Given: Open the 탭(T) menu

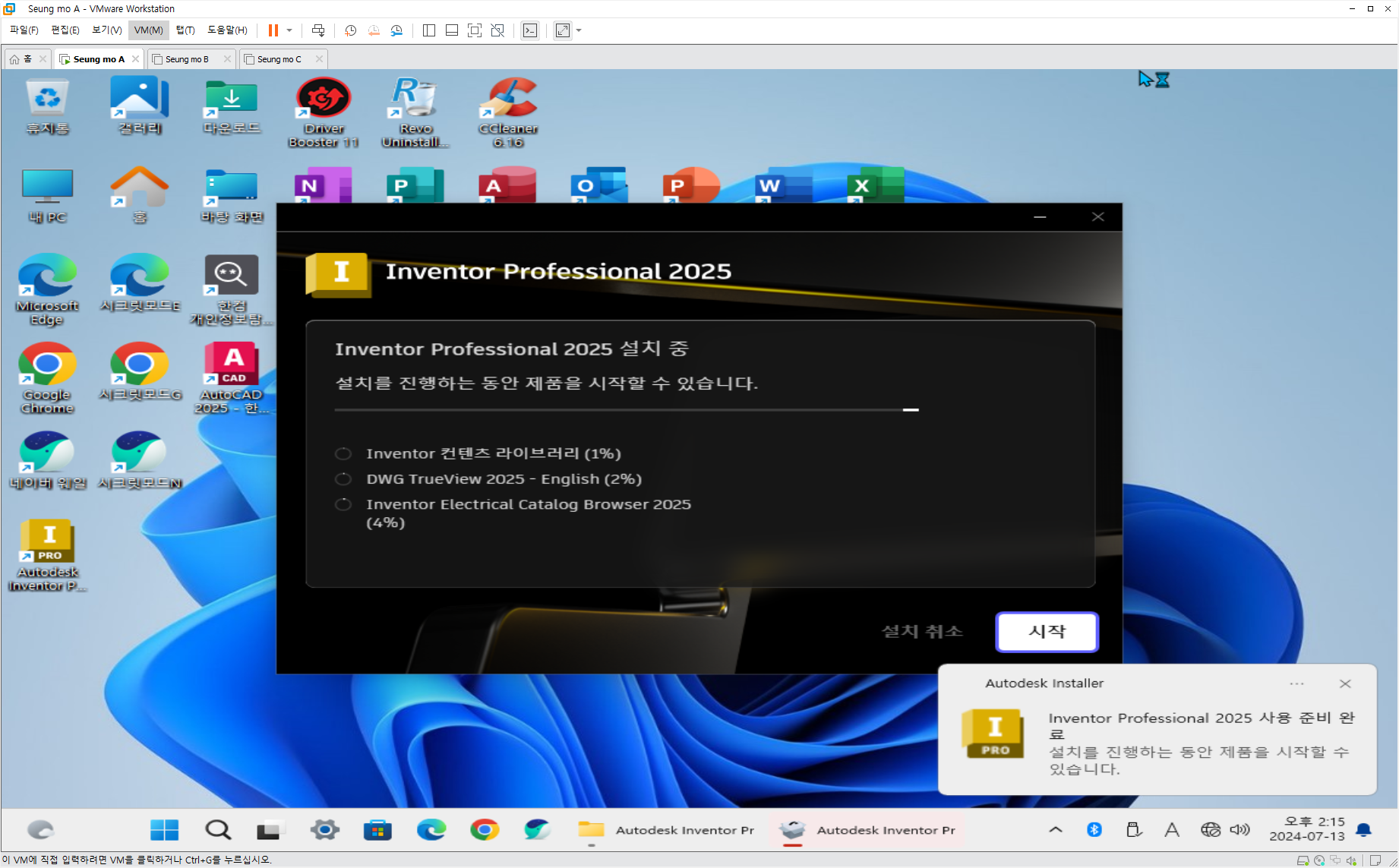Looking at the screenshot, I should pyautogui.click(x=185, y=30).
